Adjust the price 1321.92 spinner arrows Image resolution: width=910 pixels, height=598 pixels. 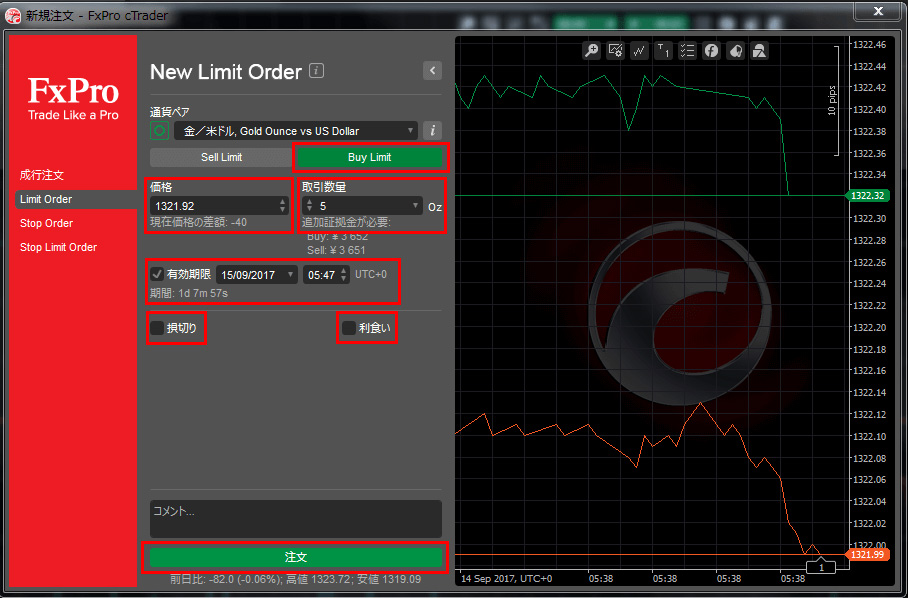[283, 206]
